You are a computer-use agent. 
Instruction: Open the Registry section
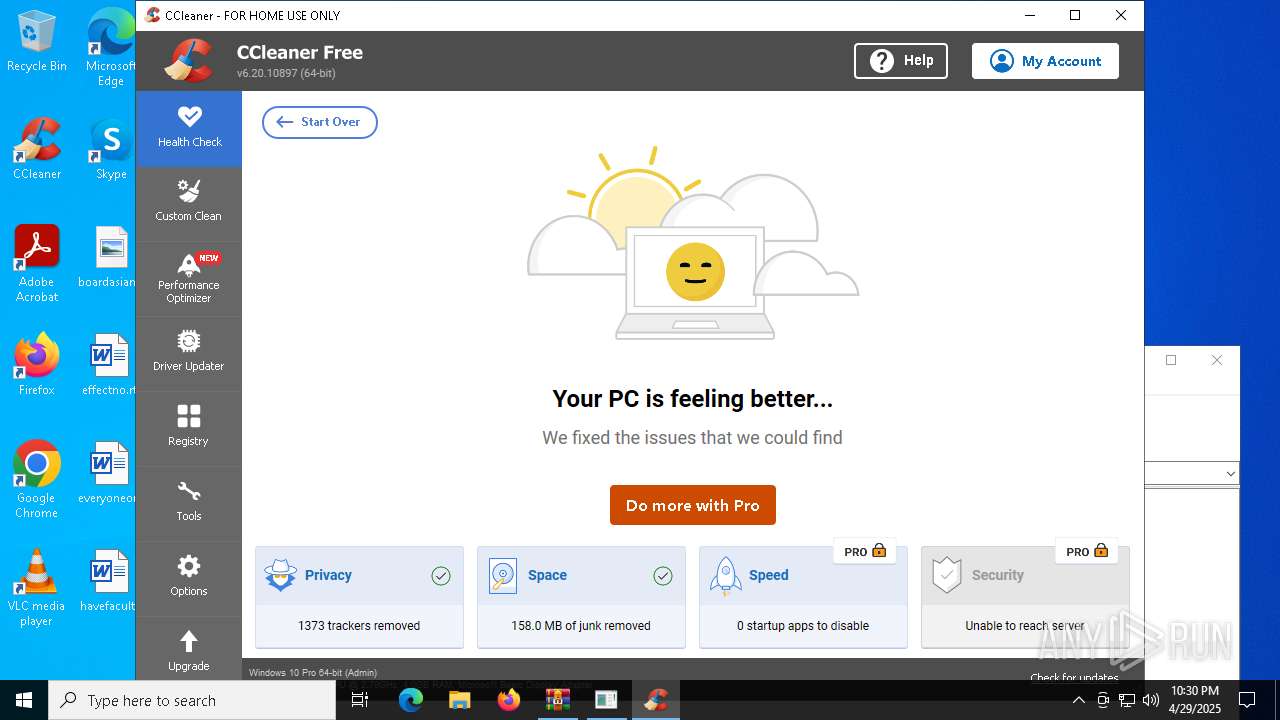pos(189,428)
